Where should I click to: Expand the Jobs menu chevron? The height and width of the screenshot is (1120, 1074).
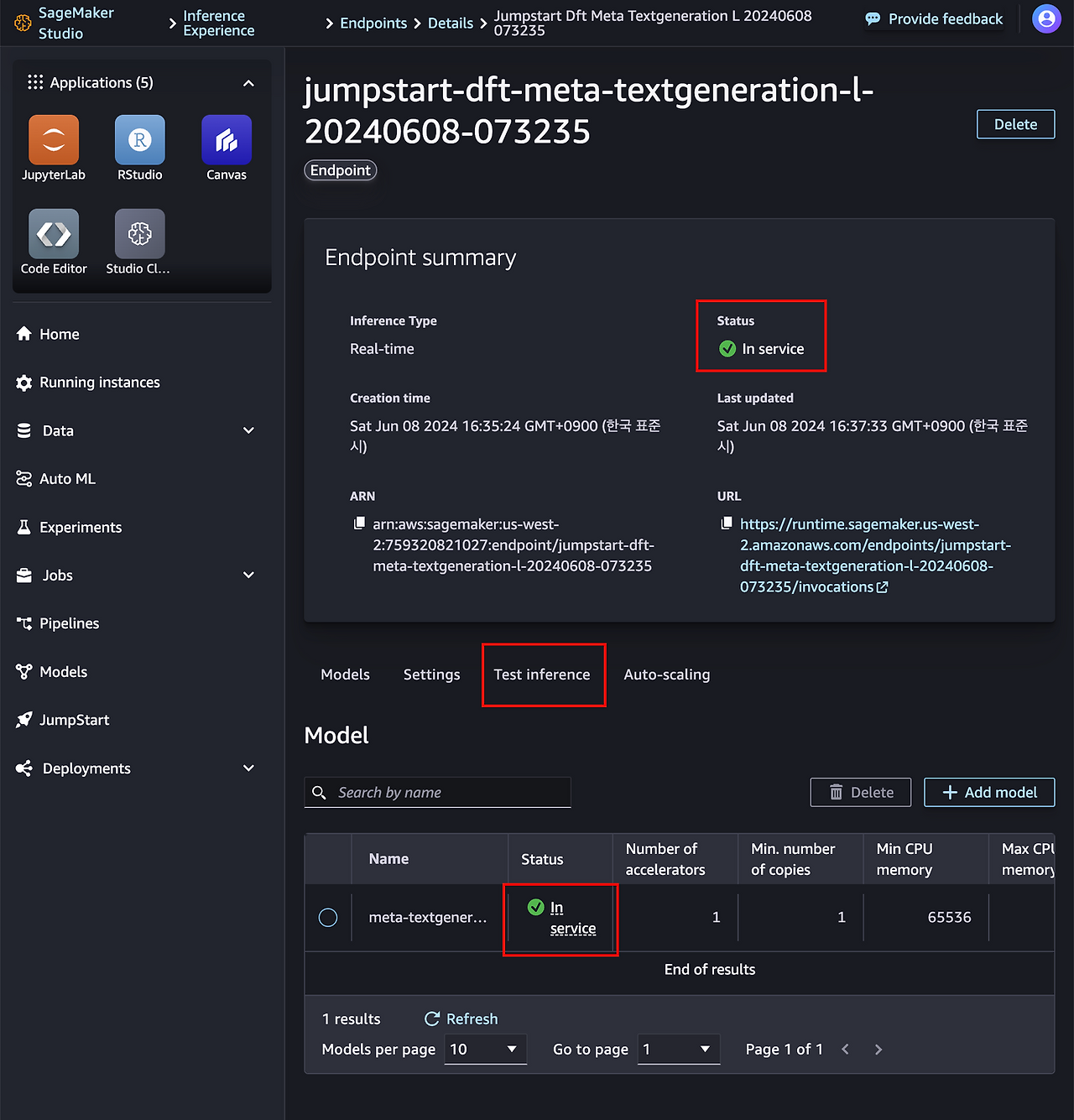pyautogui.click(x=248, y=576)
